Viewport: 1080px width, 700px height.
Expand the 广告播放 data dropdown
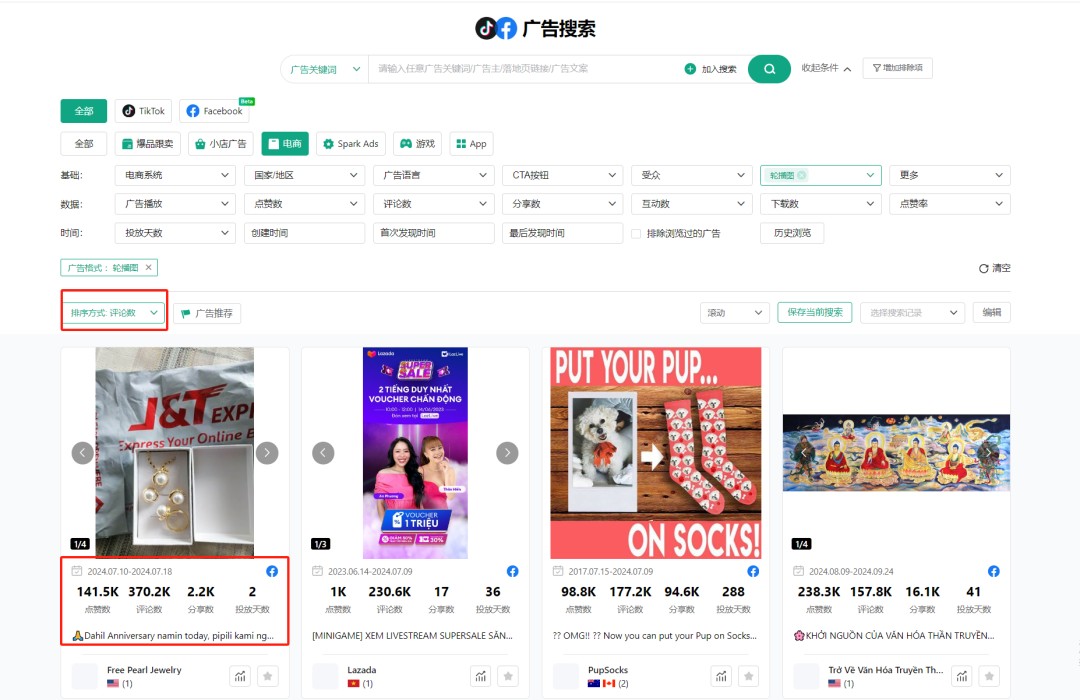pos(175,204)
